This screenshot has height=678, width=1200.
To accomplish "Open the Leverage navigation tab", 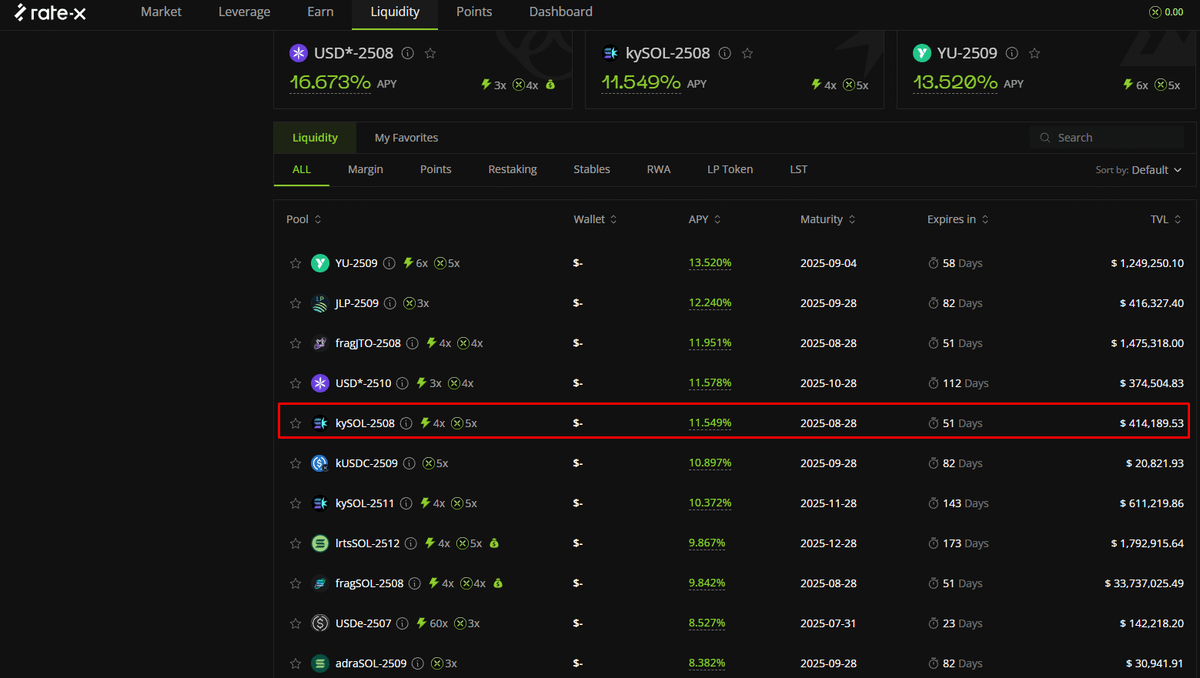I will 244,12.
